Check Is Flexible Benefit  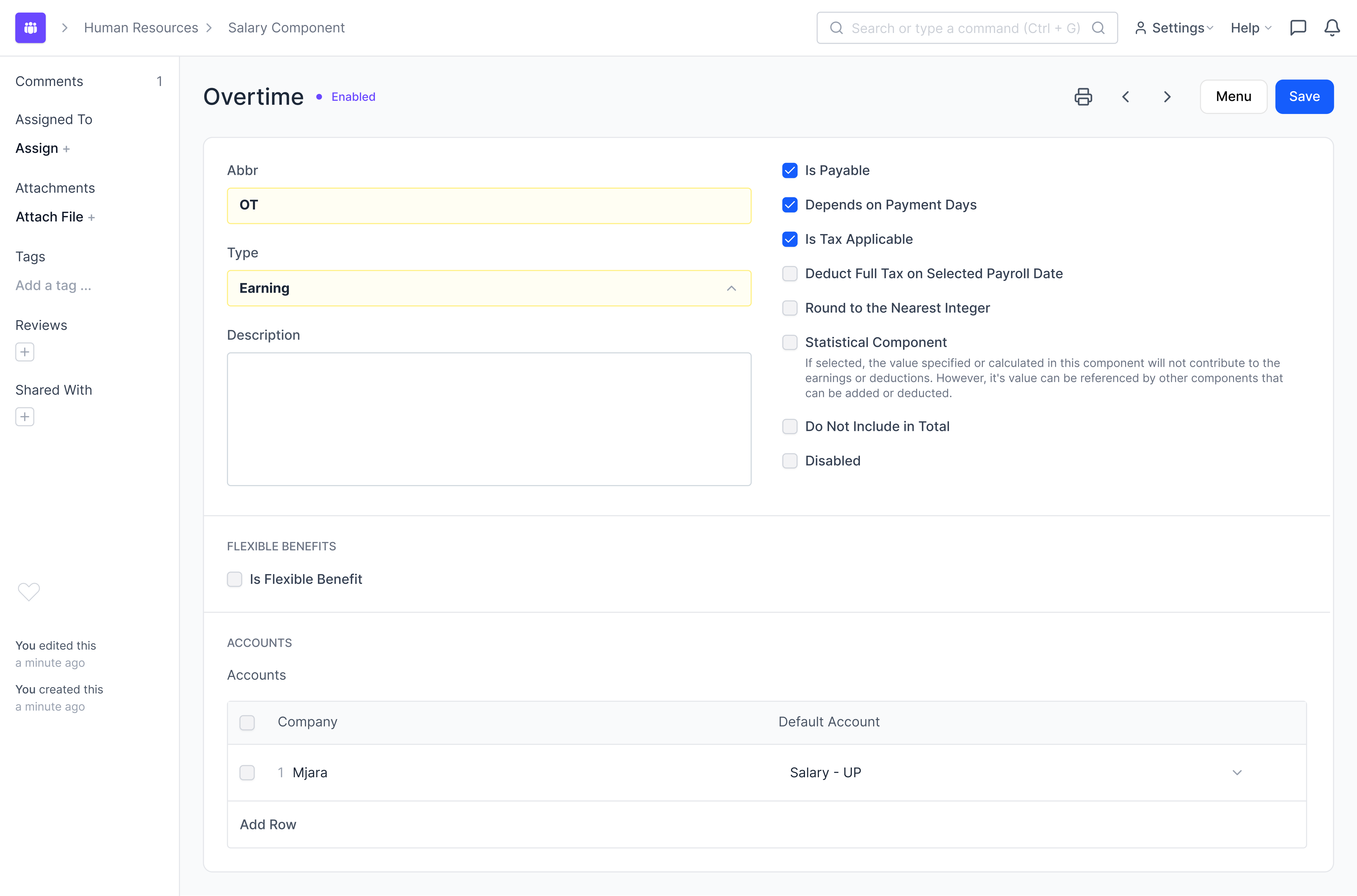[234, 580]
